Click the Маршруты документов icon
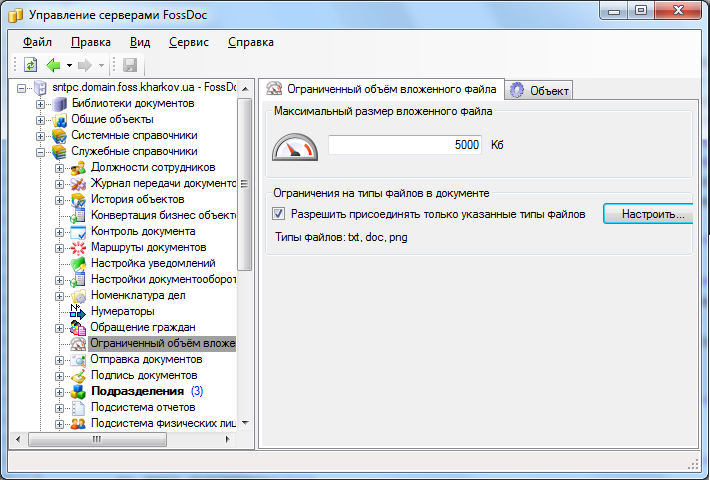The width and height of the screenshot is (710, 480). click(x=78, y=248)
